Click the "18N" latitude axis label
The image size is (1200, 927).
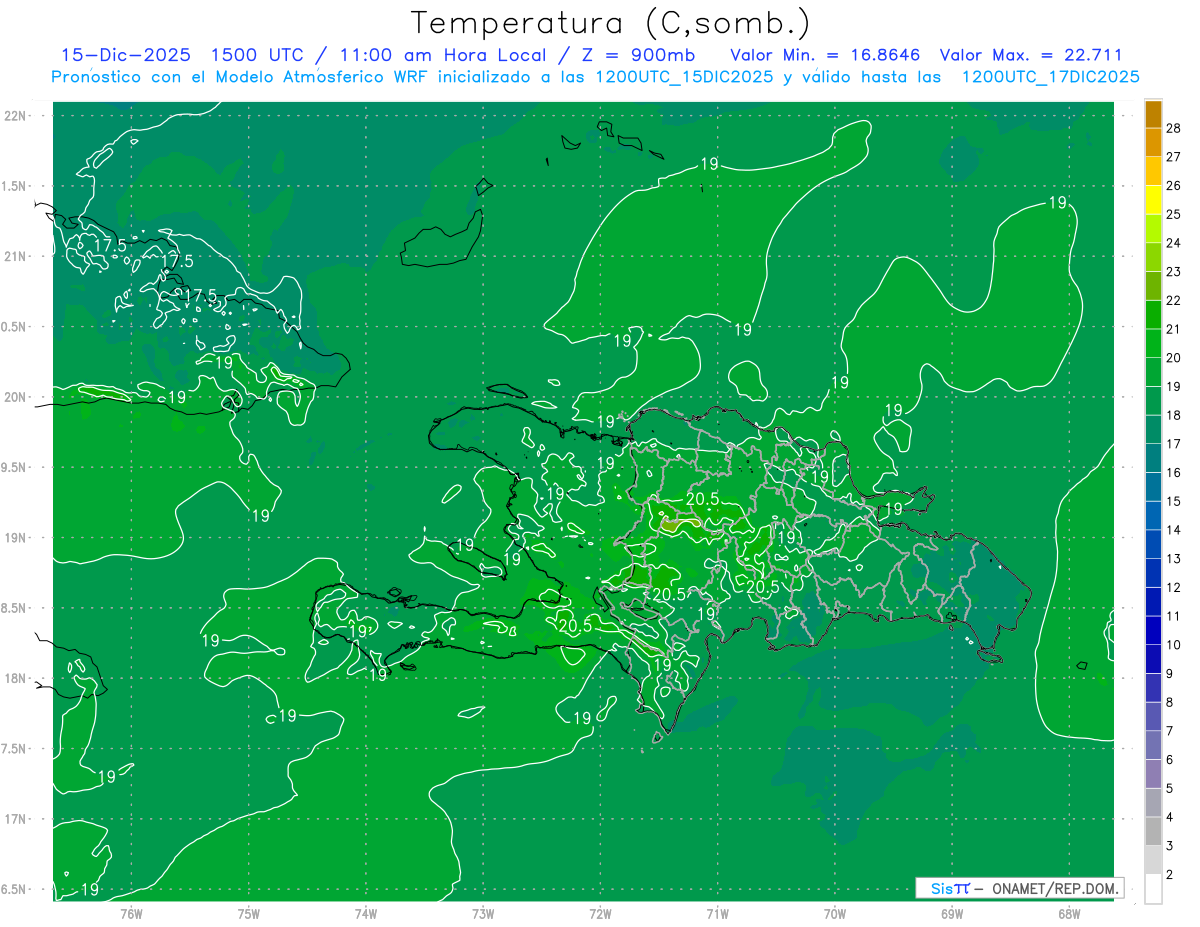(x=16, y=678)
